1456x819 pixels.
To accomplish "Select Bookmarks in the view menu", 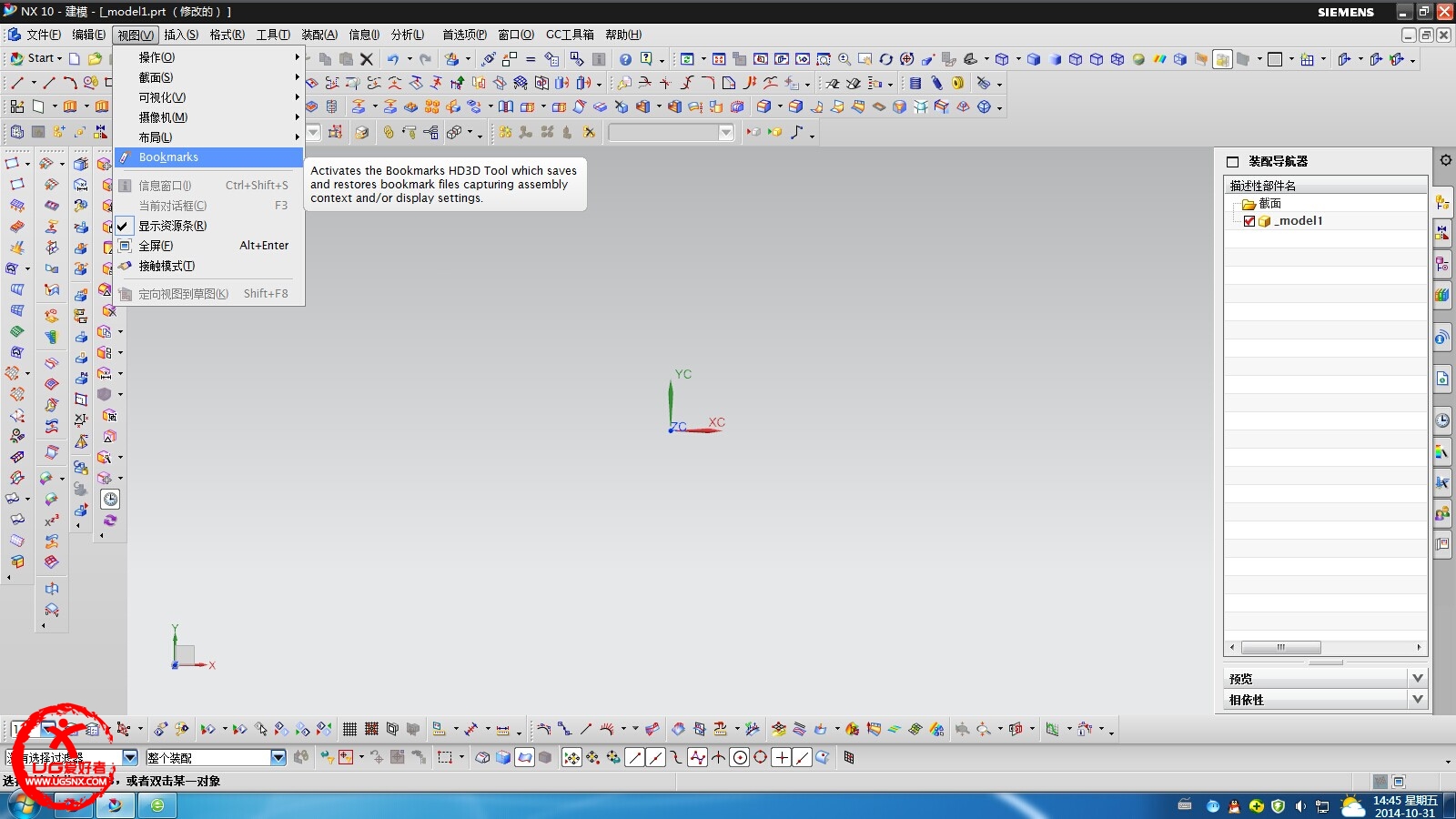I will (209, 157).
